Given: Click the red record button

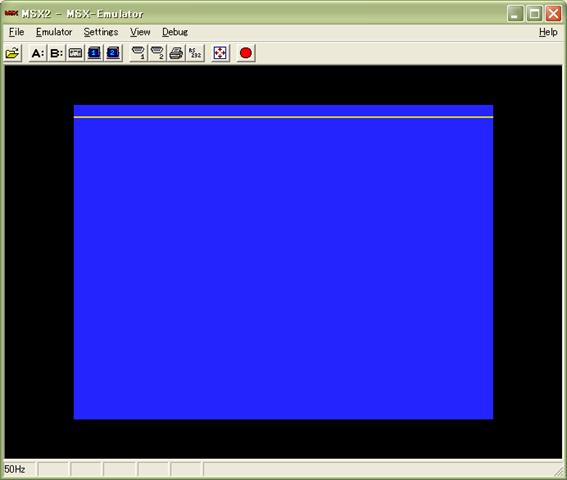Looking at the screenshot, I should click(246, 53).
